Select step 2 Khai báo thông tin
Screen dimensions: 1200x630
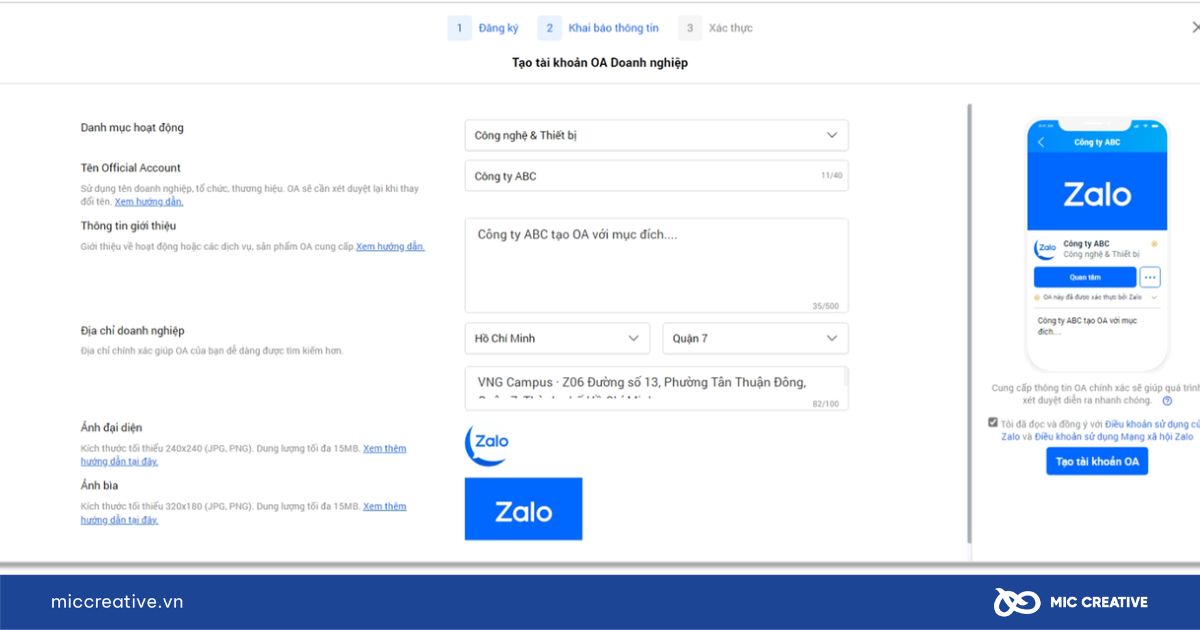pos(599,28)
